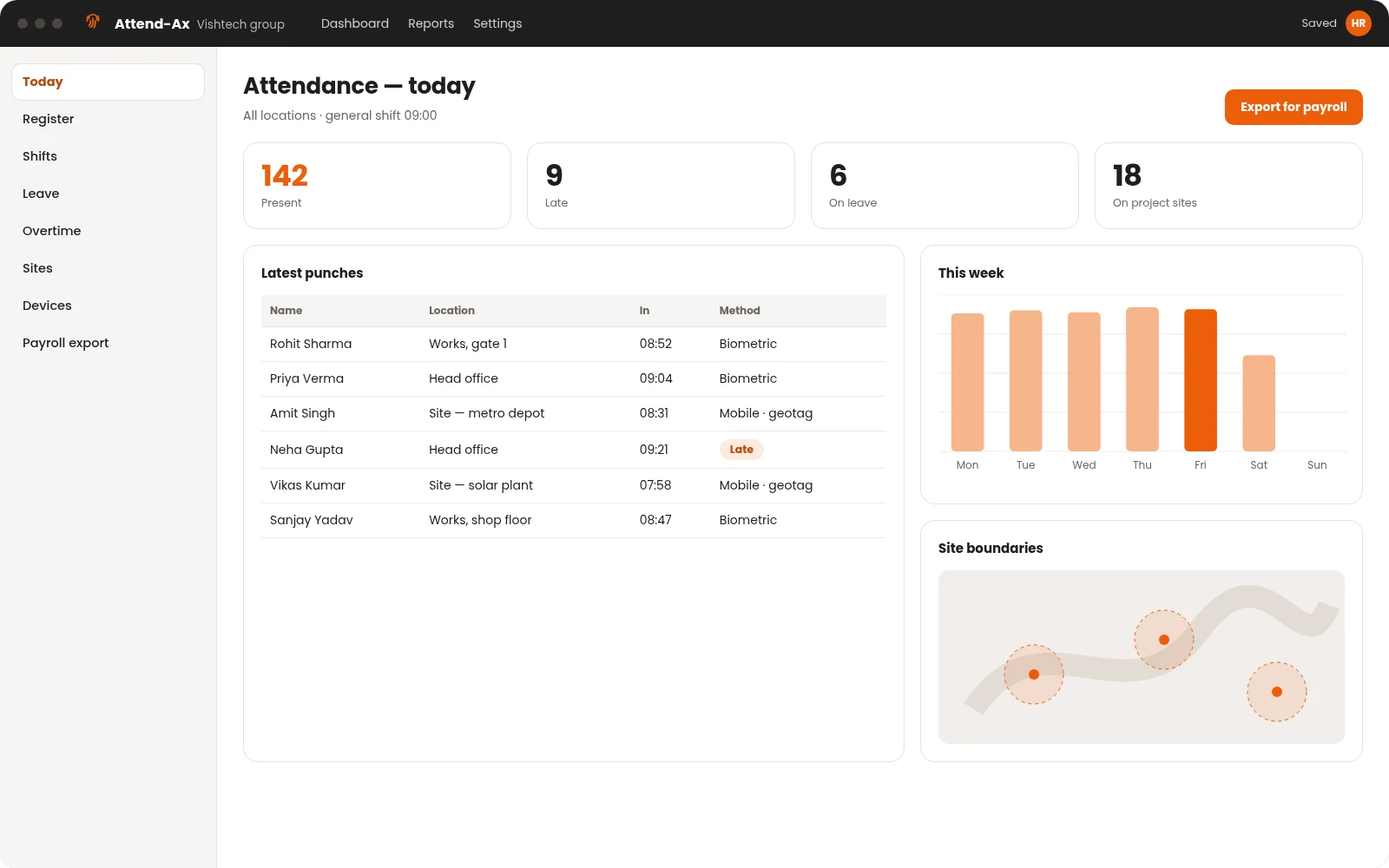
Task: Open Payroll export in sidebar
Action: coord(108,343)
